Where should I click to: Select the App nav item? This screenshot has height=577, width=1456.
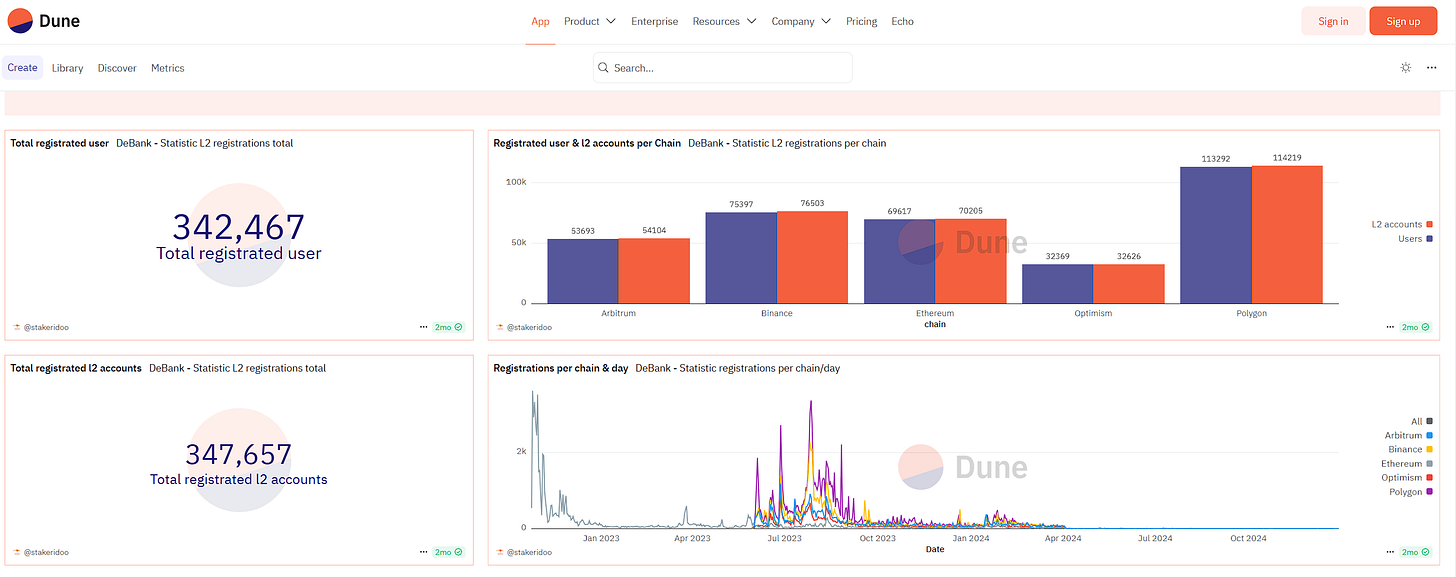pos(540,21)
